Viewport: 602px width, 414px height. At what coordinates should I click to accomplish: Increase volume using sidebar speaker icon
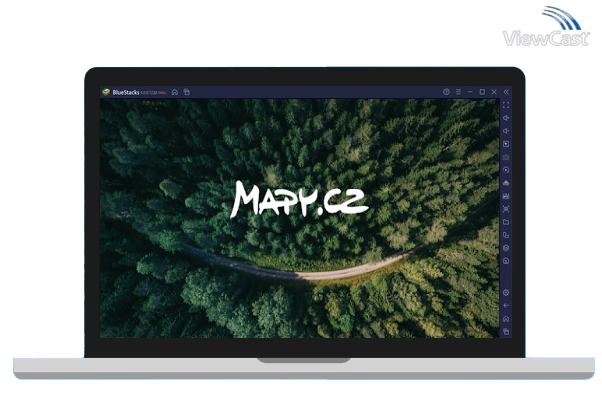click(x=506, y=118)
